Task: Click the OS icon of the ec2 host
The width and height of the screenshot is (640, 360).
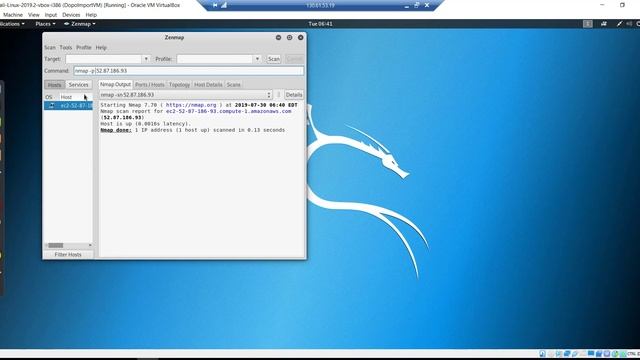Action: pyautogui.click(x=51, y=106)
